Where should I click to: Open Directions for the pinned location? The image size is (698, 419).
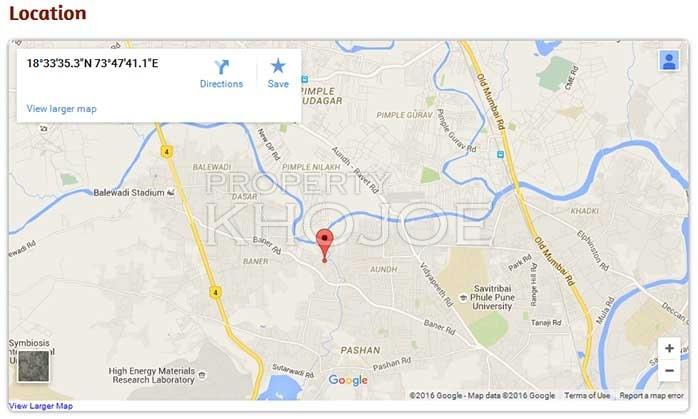pyautogui.click(x=221, y=74)
